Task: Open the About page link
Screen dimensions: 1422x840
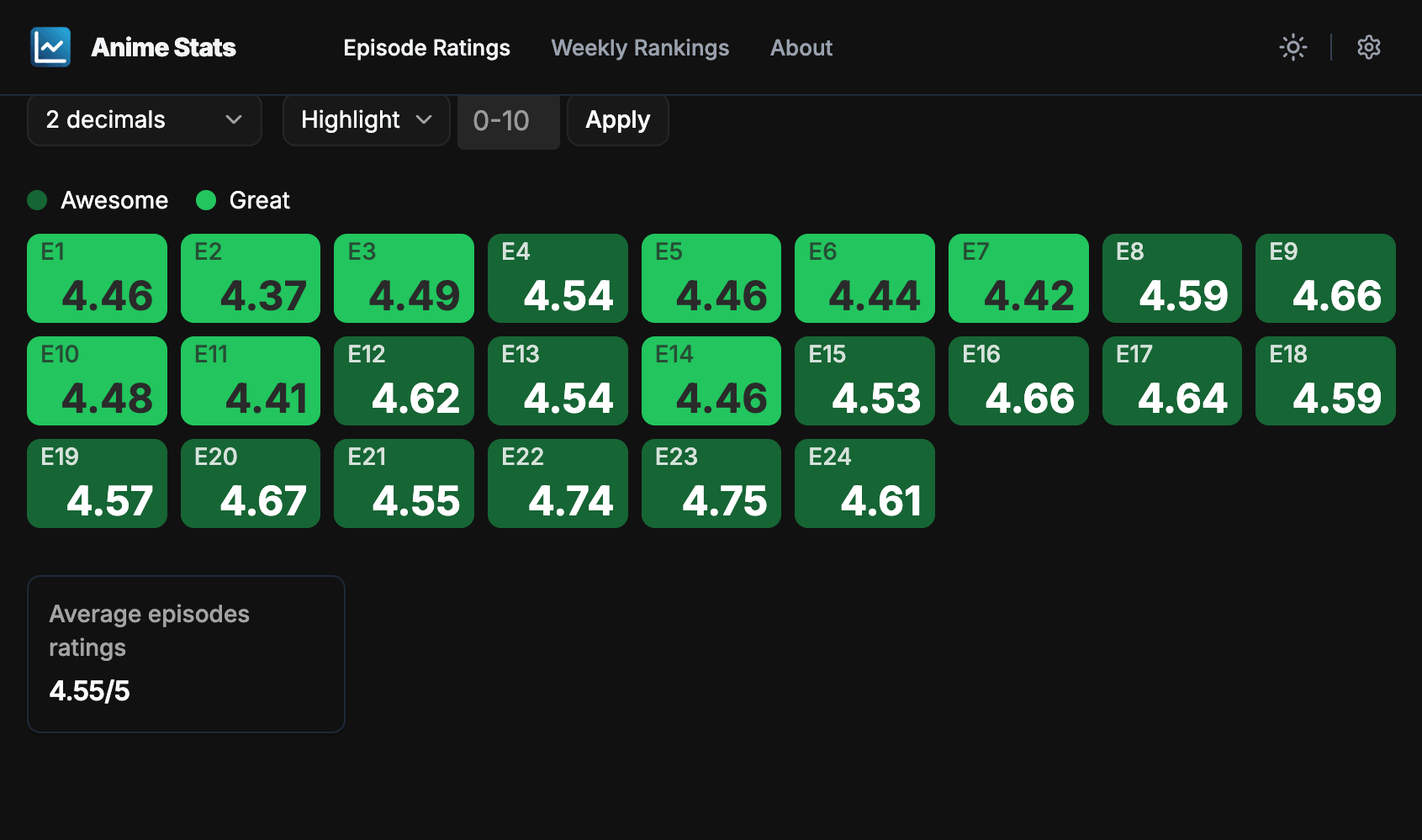Action: pyautogui.click(x=801, y=48)
